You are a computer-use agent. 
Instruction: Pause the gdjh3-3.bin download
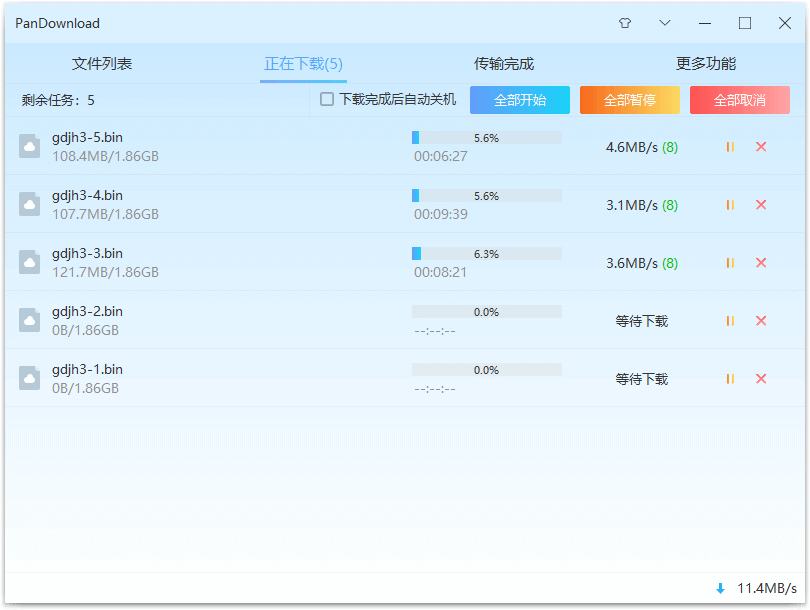(730, 263)
